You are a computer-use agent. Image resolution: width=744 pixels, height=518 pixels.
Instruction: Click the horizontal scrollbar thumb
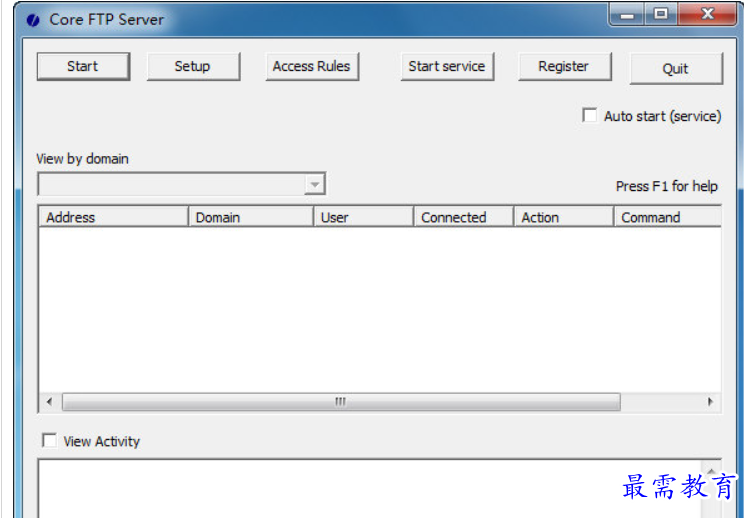tap(341, 402)
